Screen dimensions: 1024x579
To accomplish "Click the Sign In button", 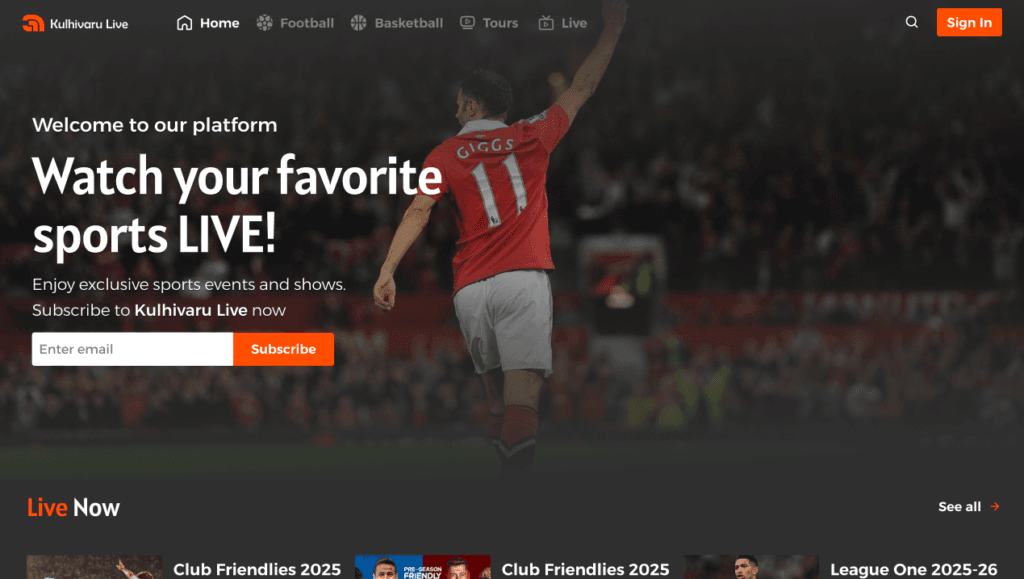I will click(x=969, y=22).
